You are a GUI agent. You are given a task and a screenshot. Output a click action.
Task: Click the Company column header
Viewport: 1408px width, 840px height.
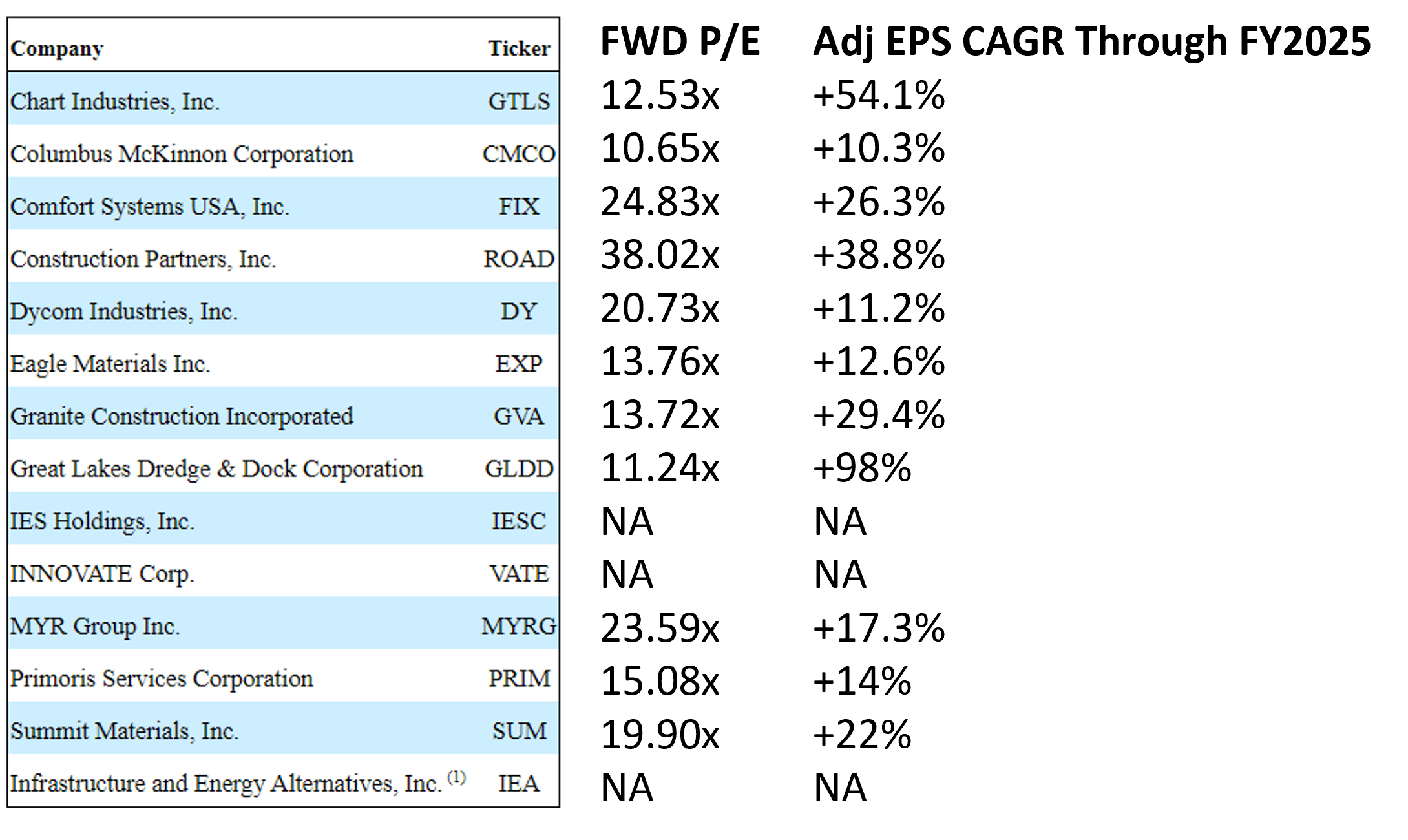pyautogui.click(x=57, y=48)
